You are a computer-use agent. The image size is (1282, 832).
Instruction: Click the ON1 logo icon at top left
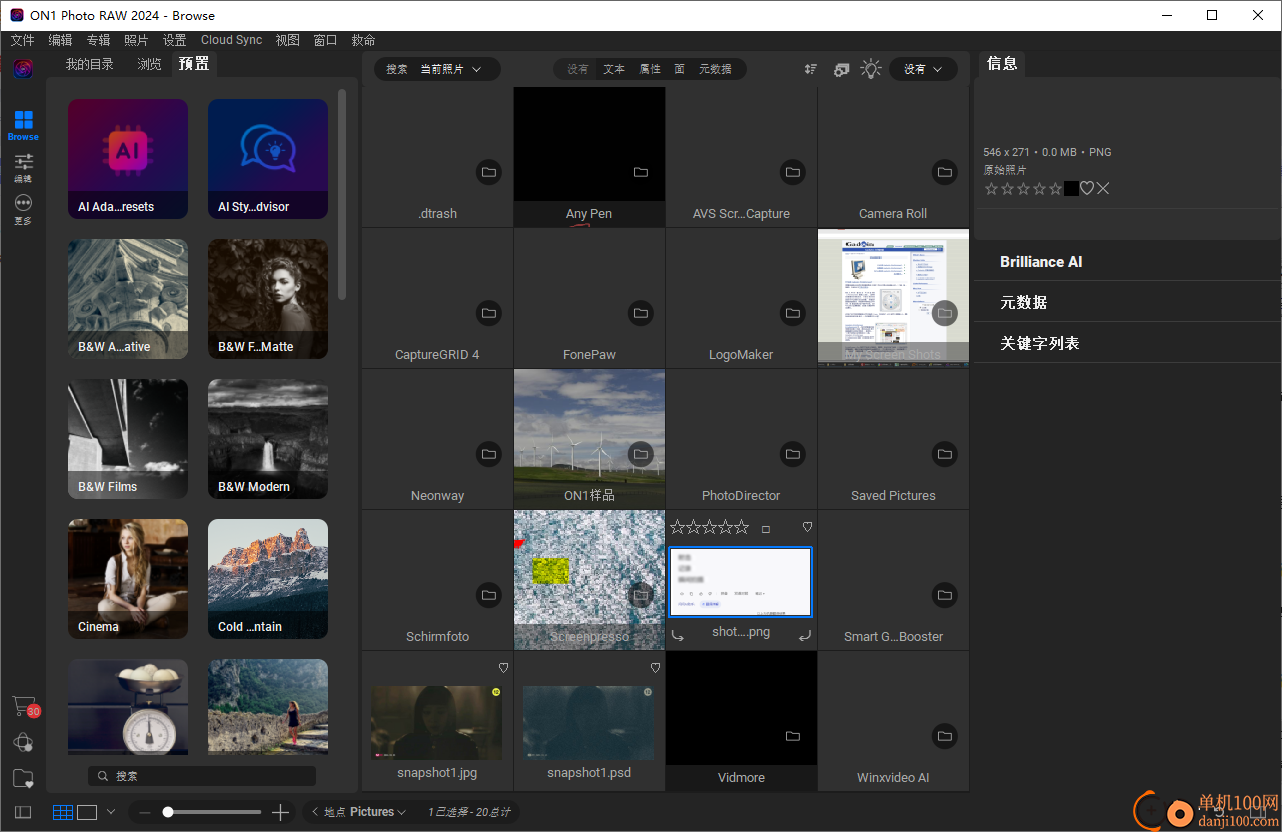(x=23, y=68)
